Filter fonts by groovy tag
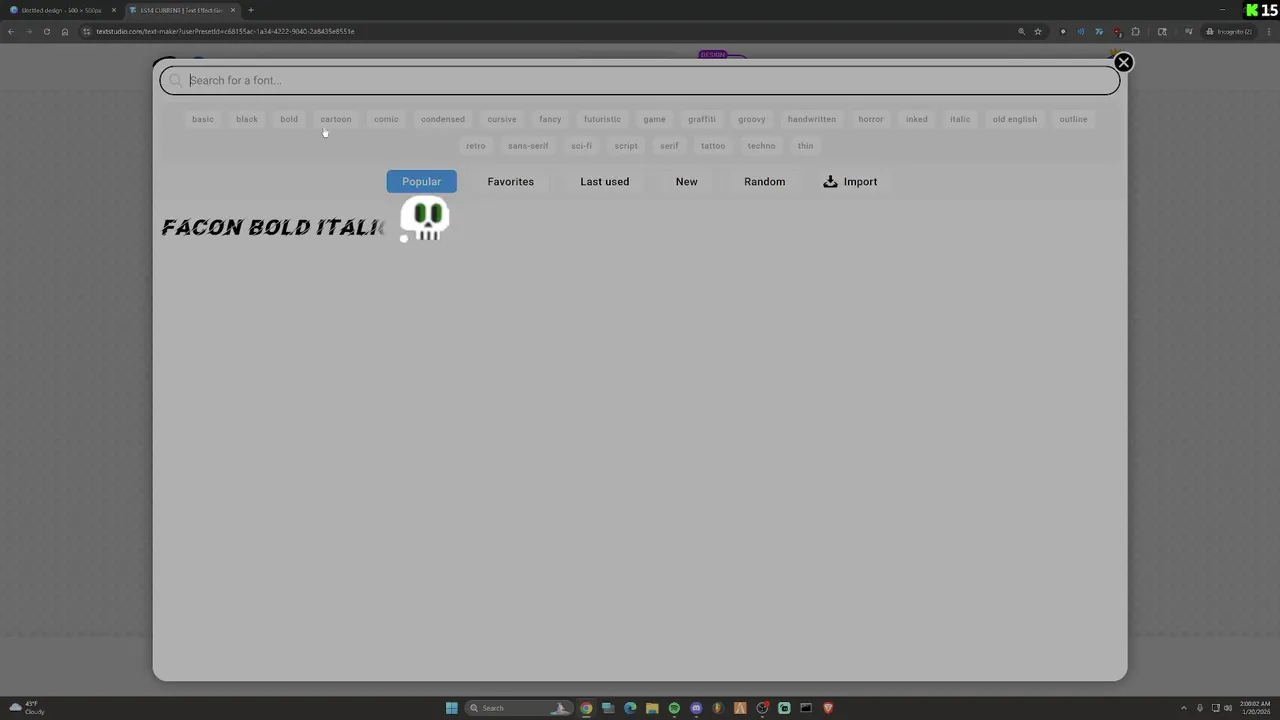 (x=752, y=119)
